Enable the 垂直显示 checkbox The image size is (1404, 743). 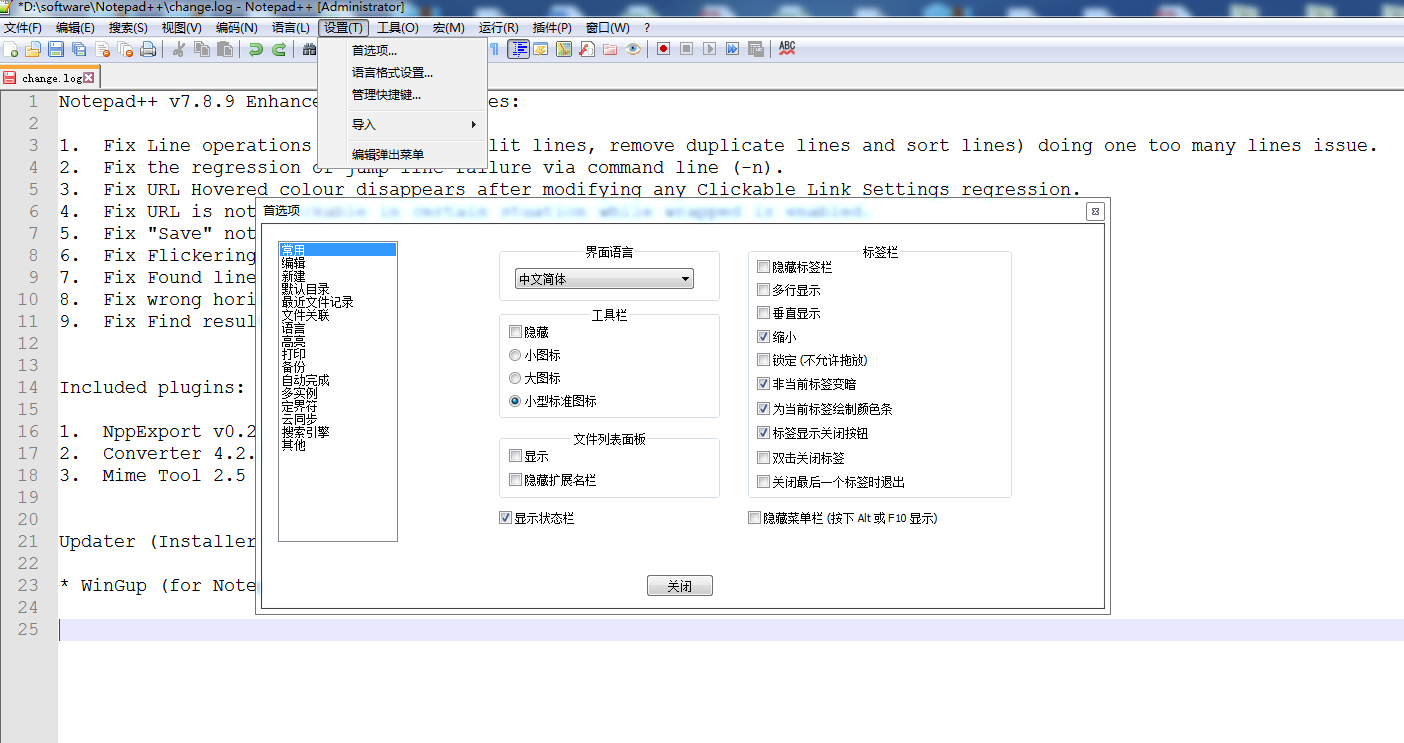[763, 313]
